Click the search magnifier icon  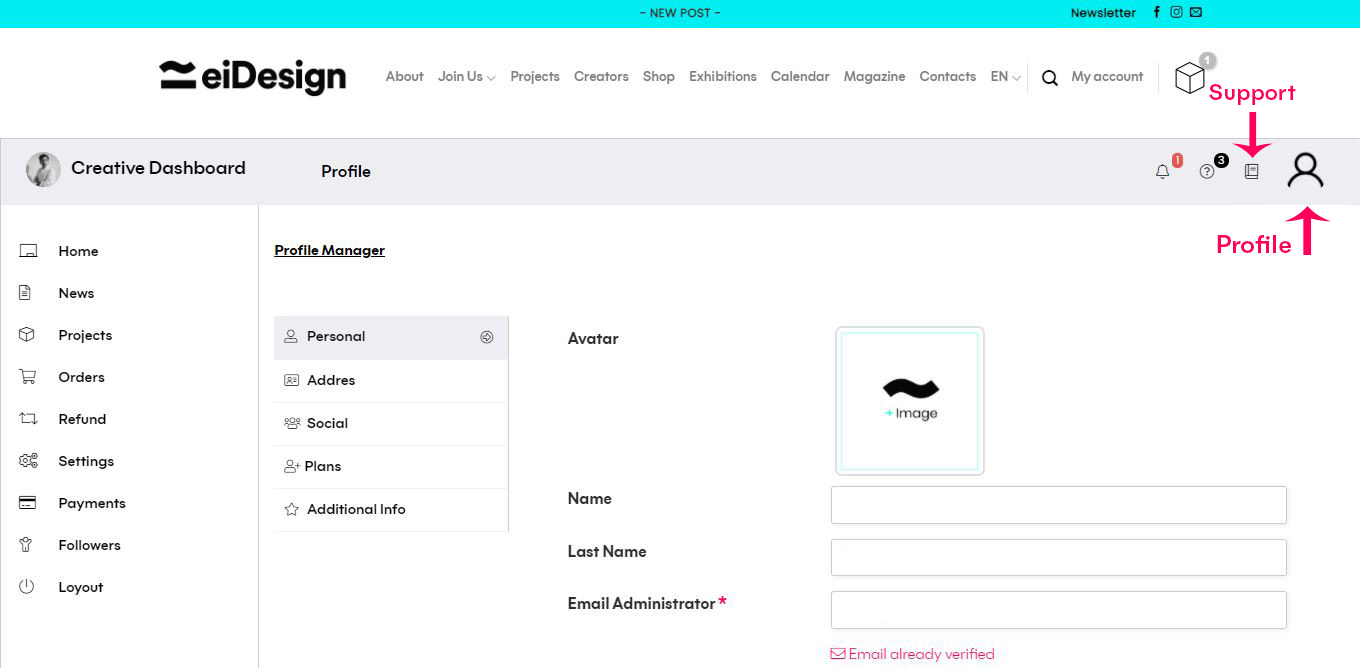[x=1049, y=78]
